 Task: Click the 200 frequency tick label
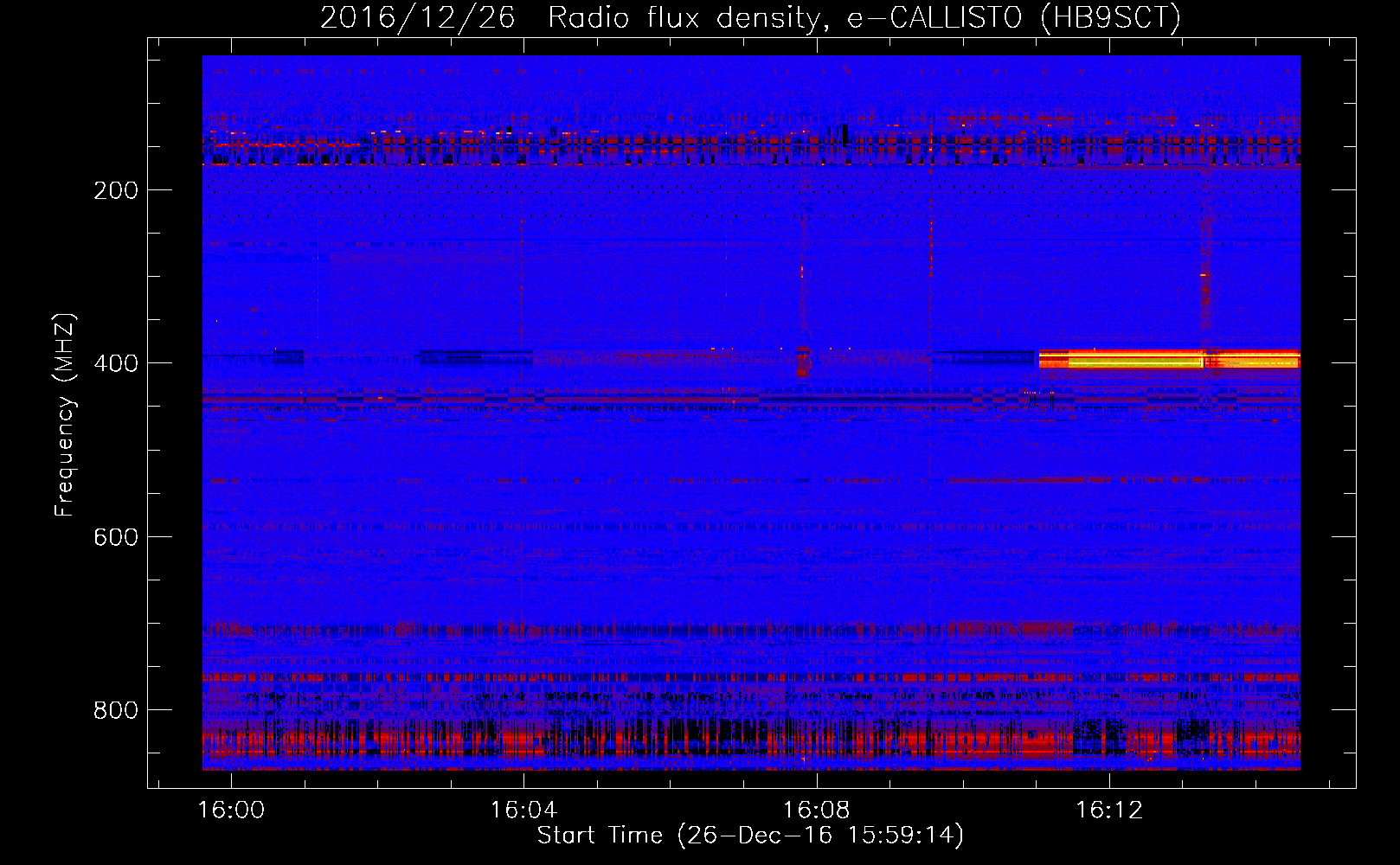click(116, 190)
